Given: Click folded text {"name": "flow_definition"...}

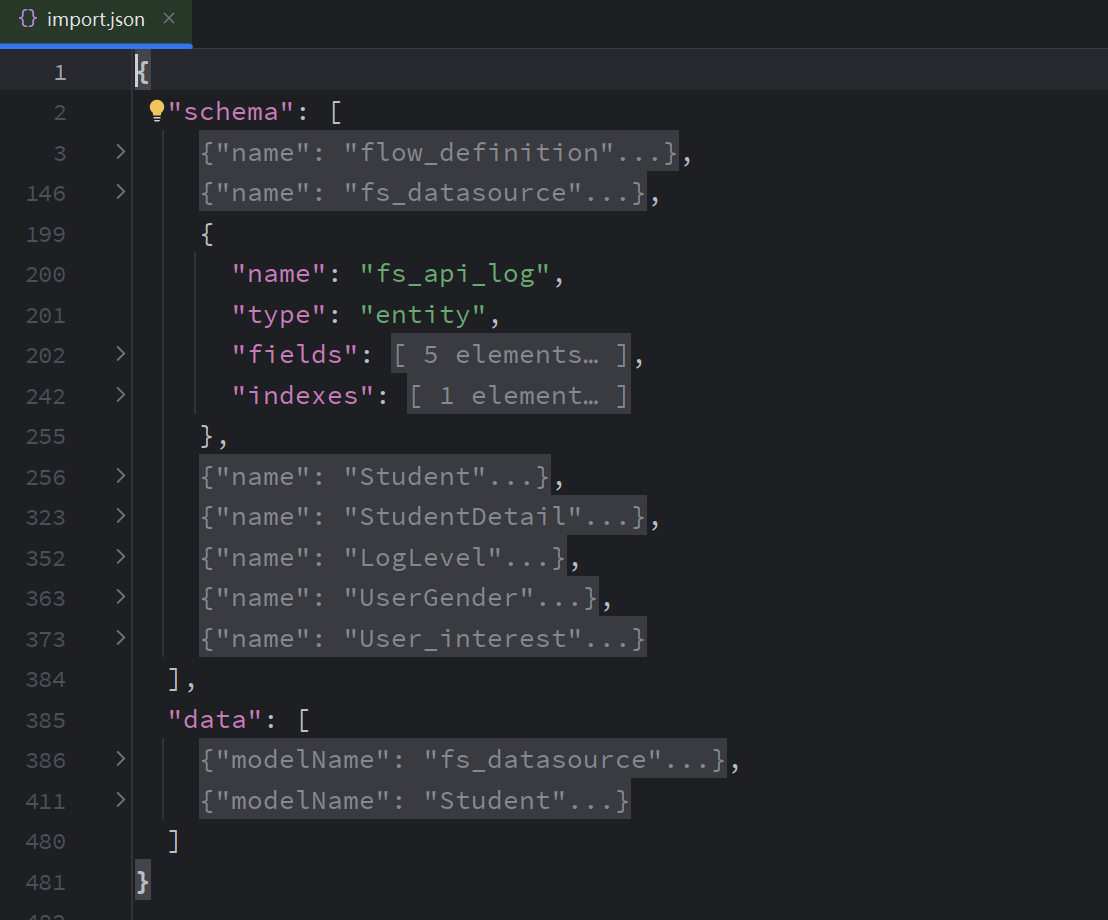Looking at the screenshot, I should 439,152.
